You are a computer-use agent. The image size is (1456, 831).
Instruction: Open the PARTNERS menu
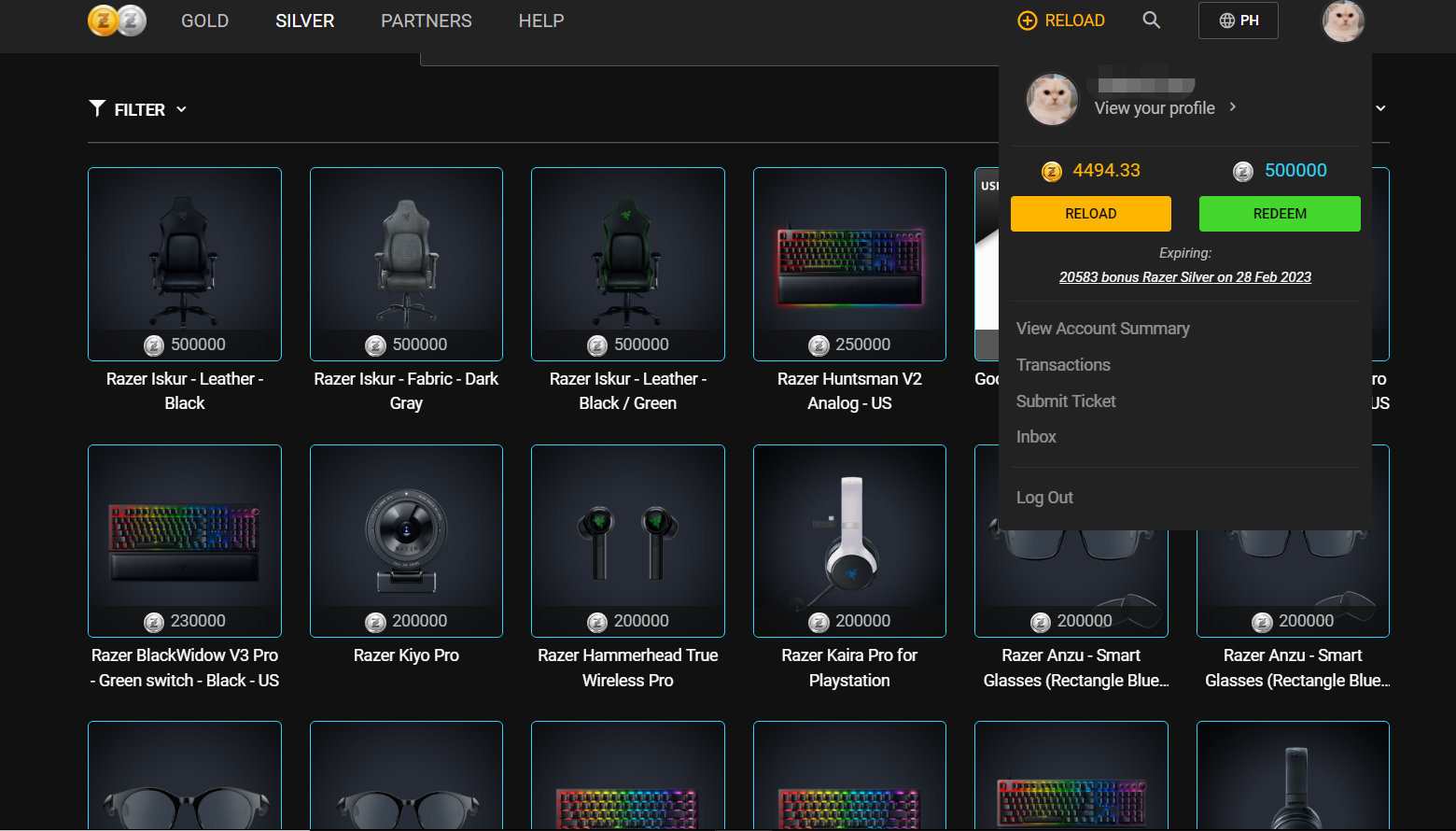[427, 21]
